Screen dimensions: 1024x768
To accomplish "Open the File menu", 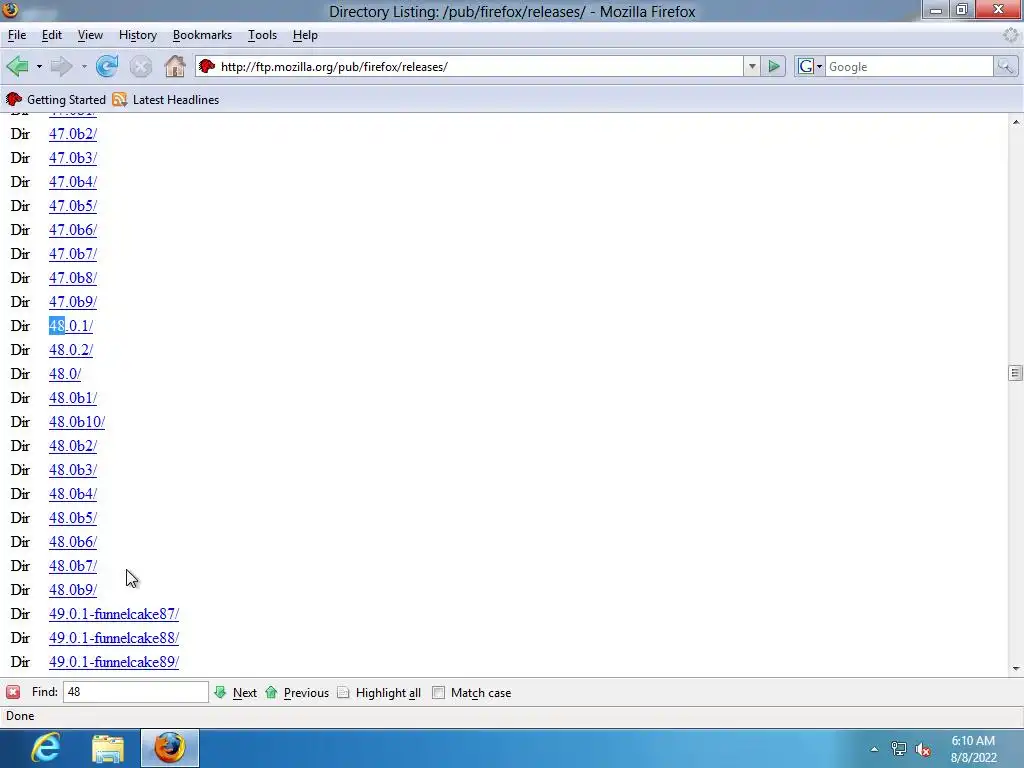I will [x=17, y=35].
